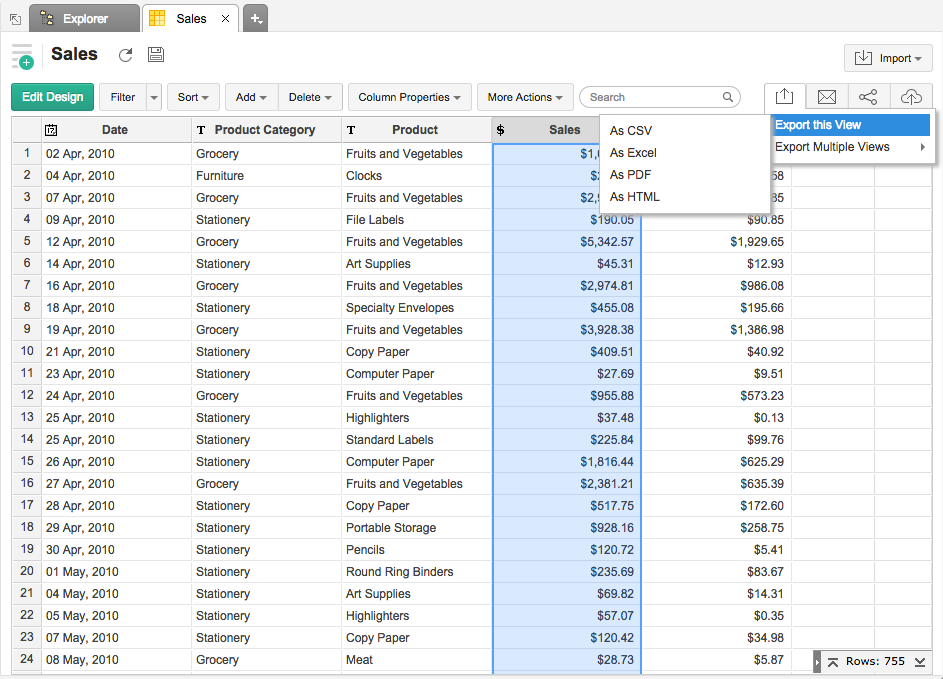Open the email envelope icon

tap(826, 97)
